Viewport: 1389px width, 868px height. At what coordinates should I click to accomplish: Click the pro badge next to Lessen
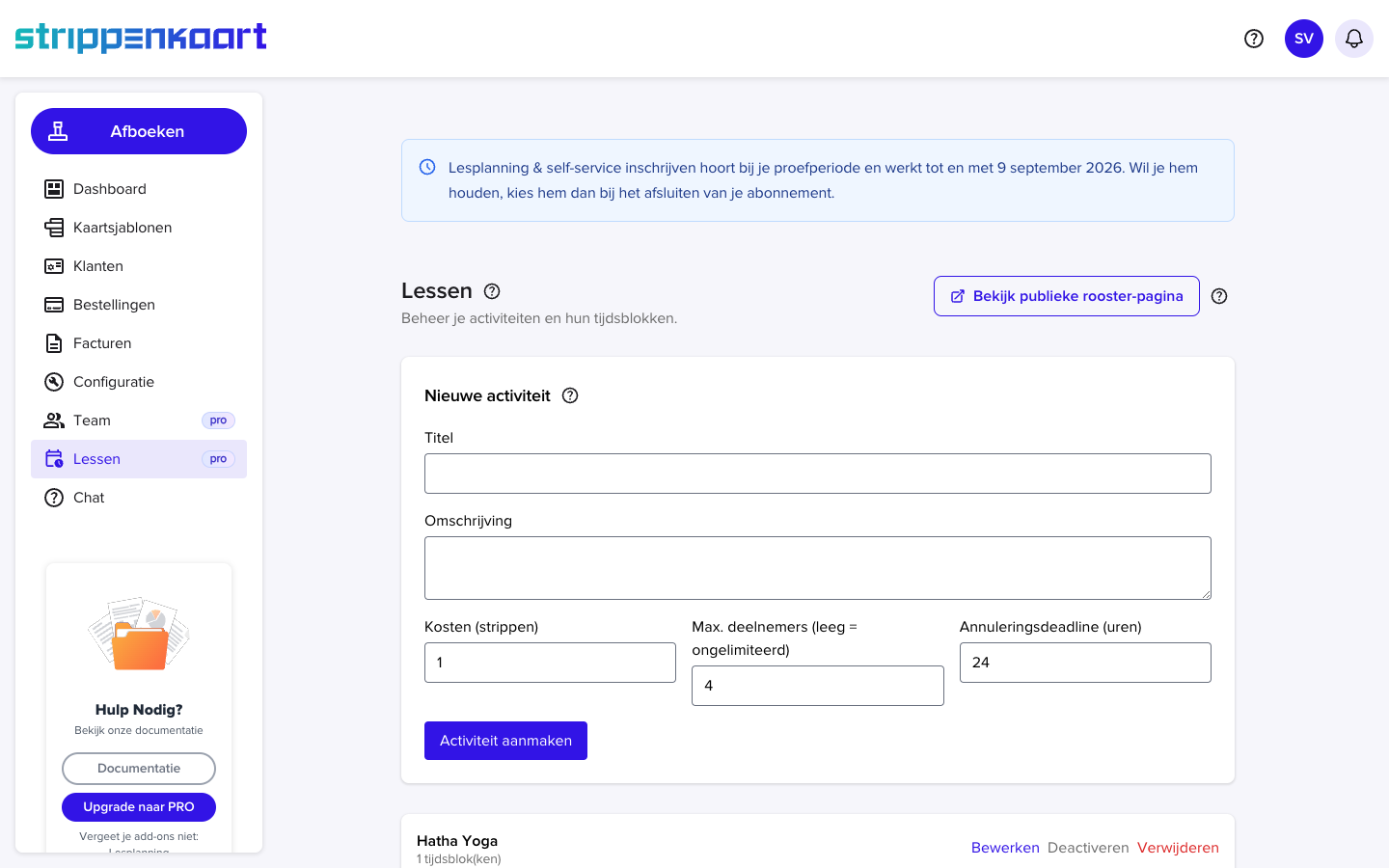click(x=218, y=459)
